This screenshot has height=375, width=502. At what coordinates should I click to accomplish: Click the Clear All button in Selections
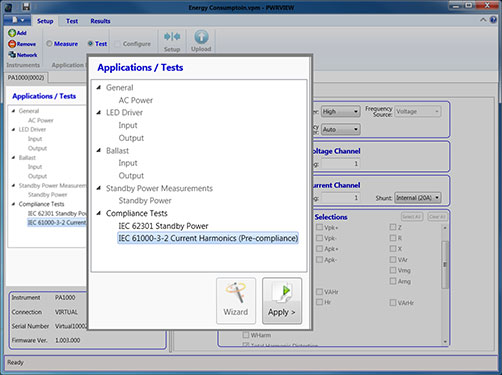(x=437, y=217)
